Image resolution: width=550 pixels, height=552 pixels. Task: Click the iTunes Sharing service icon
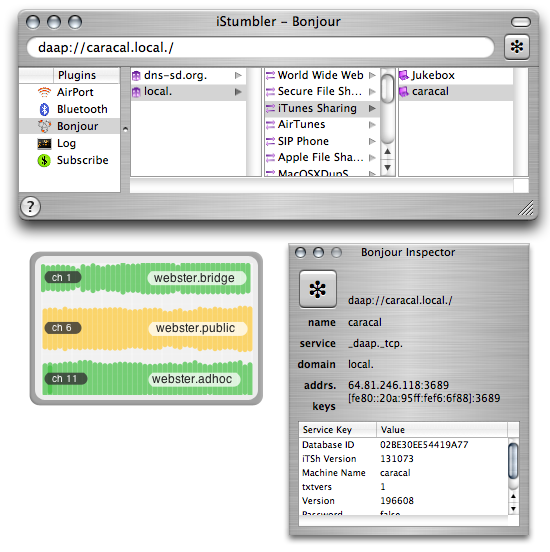pyautogui.click(x=270, y=108)
